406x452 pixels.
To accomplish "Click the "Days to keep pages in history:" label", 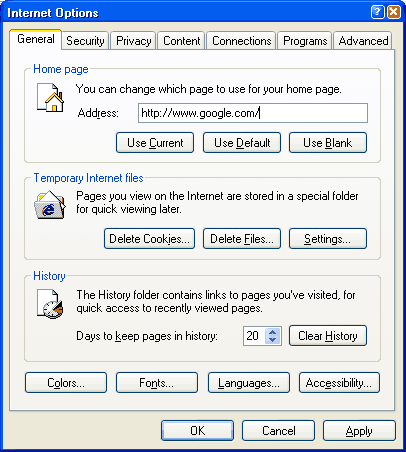I will [147, 336].
